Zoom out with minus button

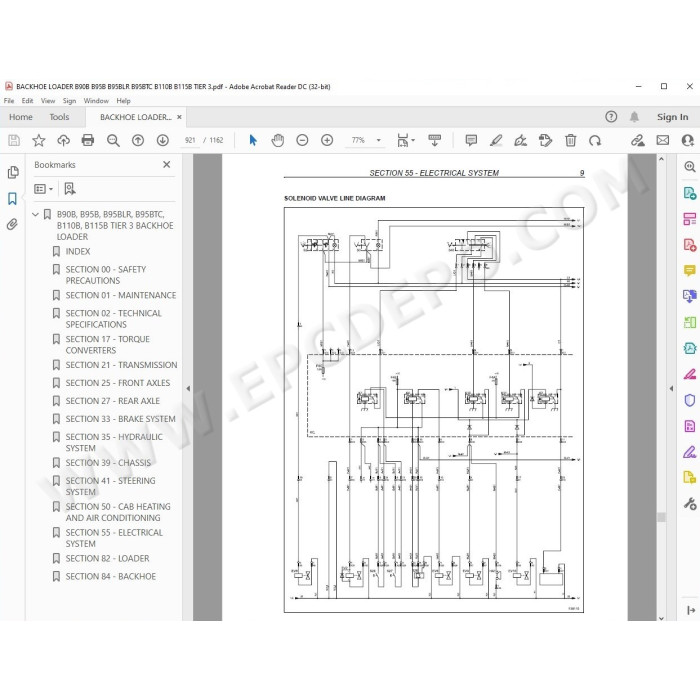[302, 141]
